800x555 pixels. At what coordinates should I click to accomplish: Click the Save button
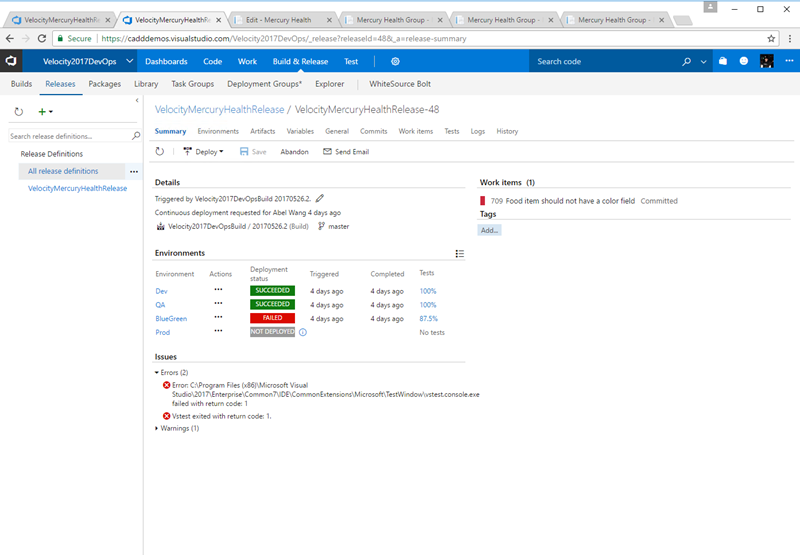[x=253, y=152]
